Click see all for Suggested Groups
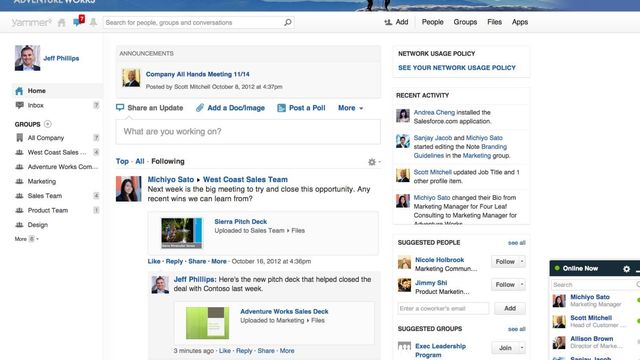The height and width of the screenshot is (360, 640). (x=516, y=329)
